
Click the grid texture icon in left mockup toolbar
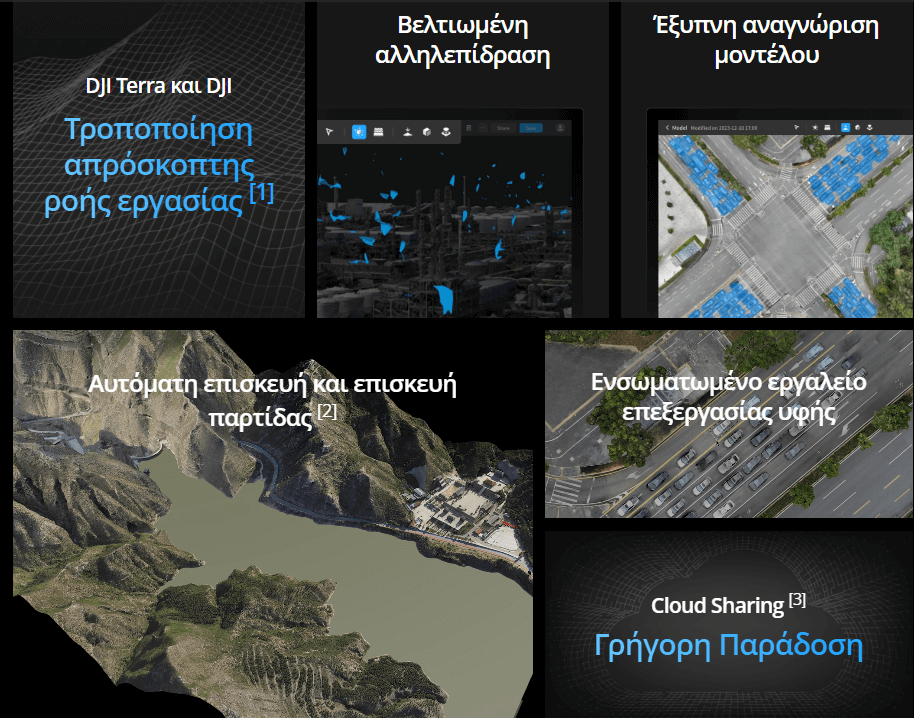point(378,131)
